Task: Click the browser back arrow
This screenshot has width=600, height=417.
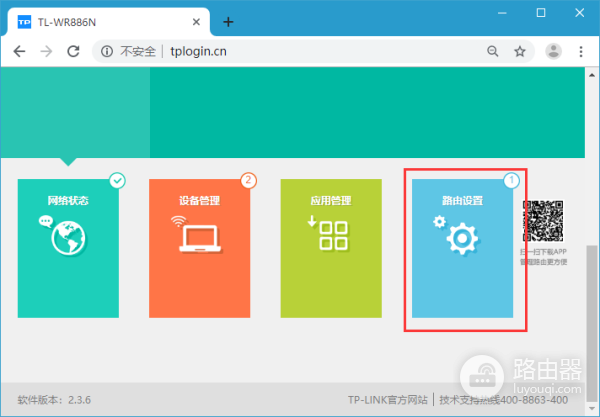Action: click(19, 51)
